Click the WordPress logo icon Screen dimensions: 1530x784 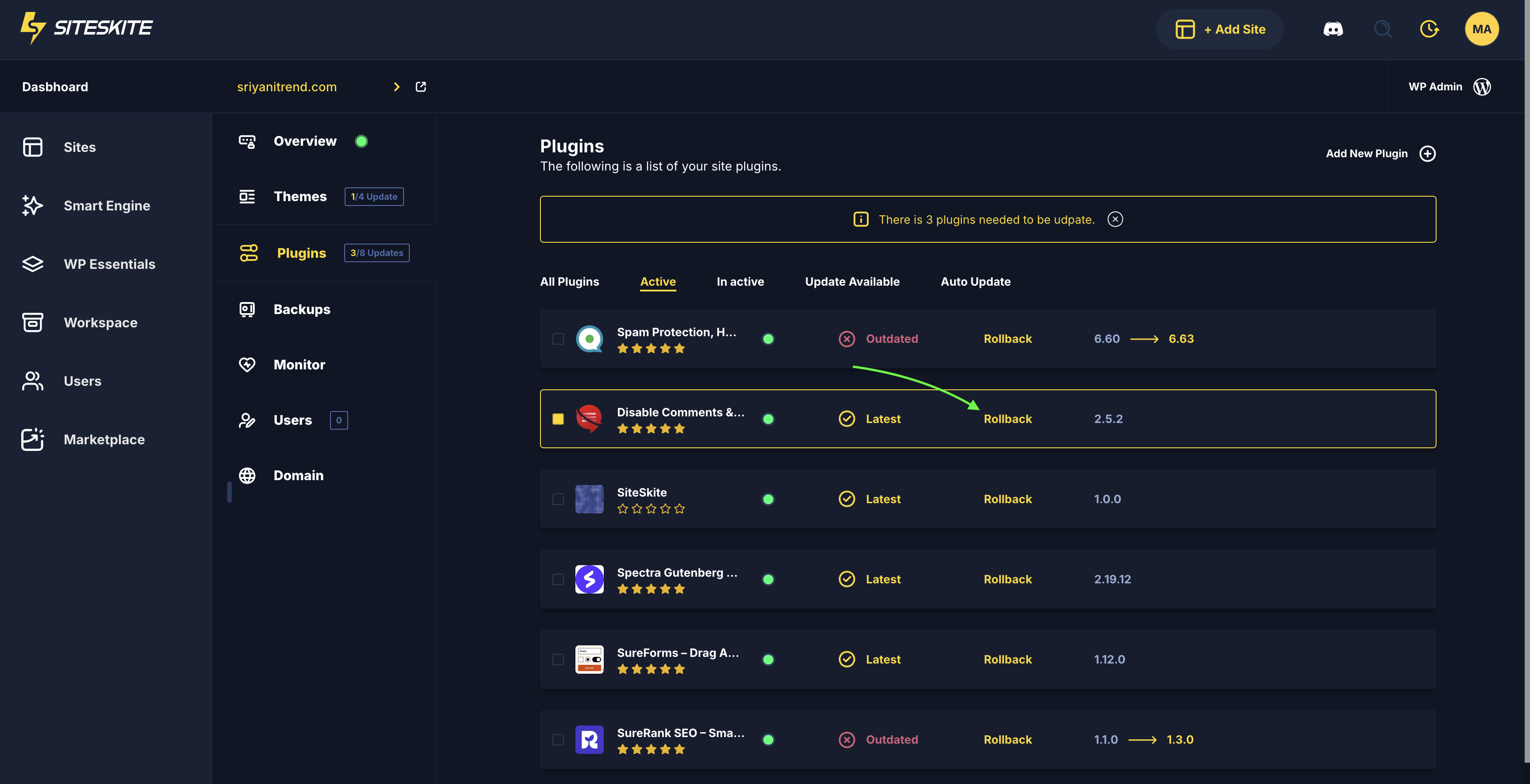coord(1482,87)
